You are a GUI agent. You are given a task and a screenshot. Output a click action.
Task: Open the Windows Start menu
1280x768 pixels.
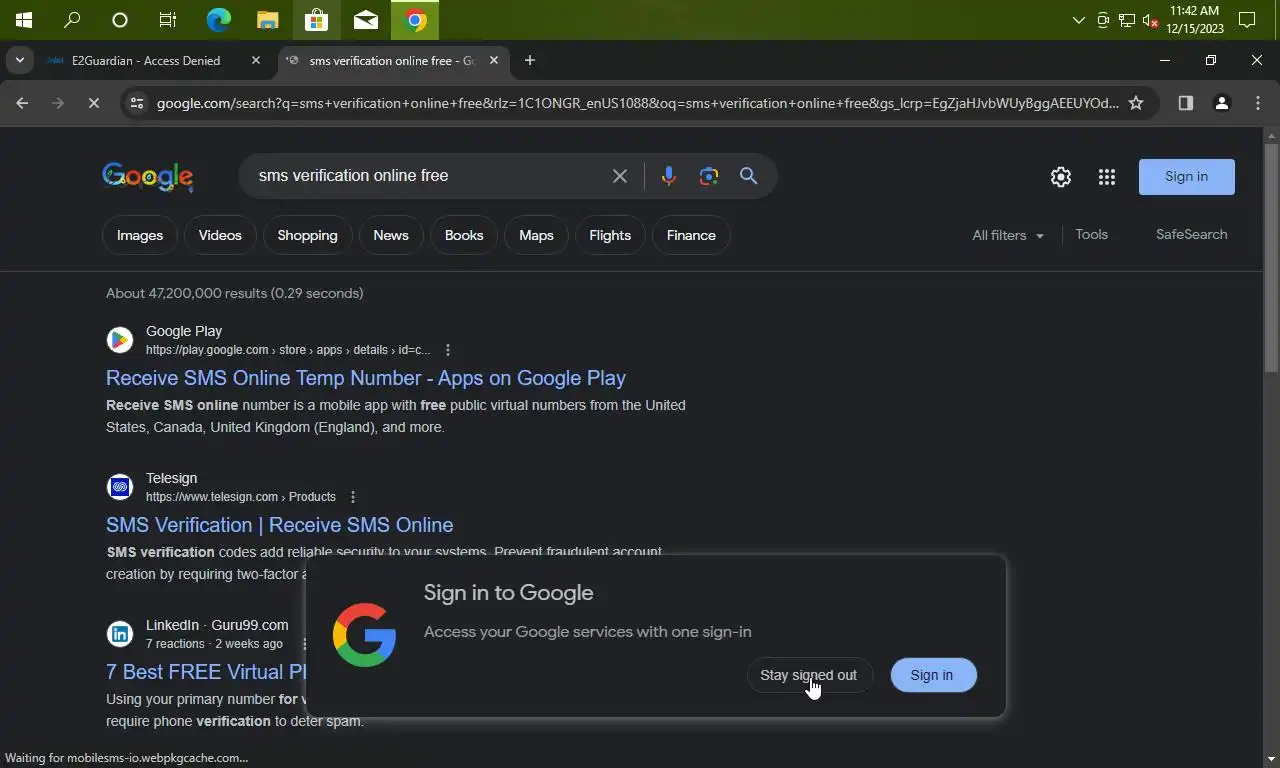(23, 20)
